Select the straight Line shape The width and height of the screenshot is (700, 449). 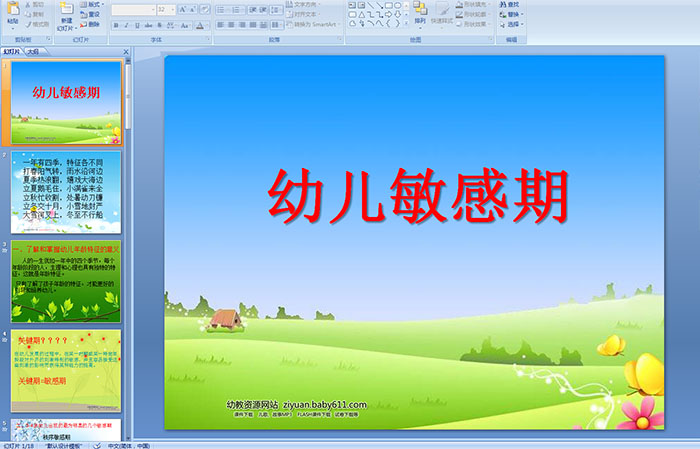coord(371,5)
